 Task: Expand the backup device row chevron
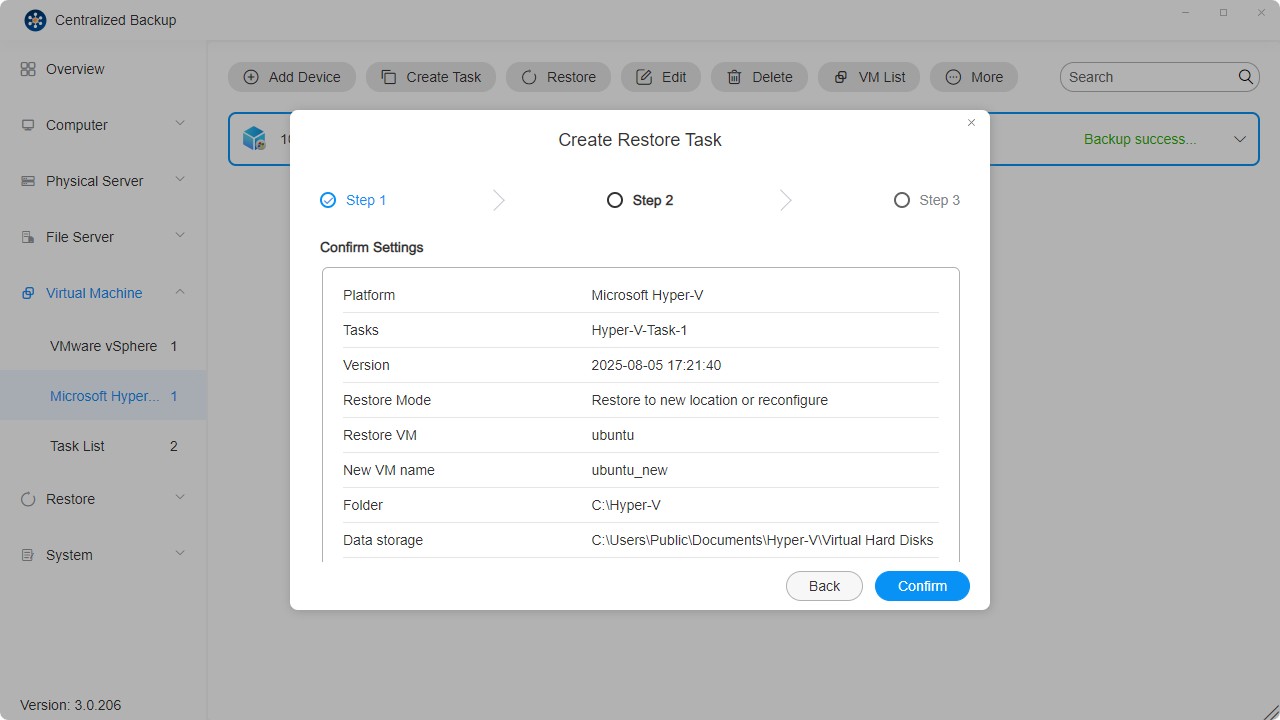click(1240, 139)
